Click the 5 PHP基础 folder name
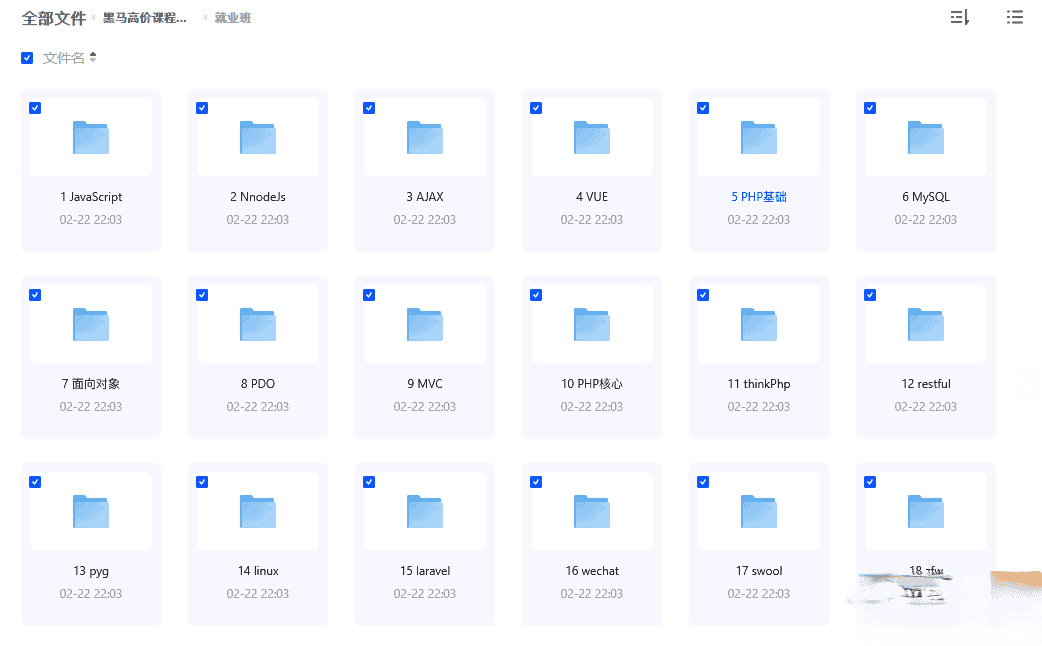The height and width of the screenshot is (646, 1042). coord(759,197)
